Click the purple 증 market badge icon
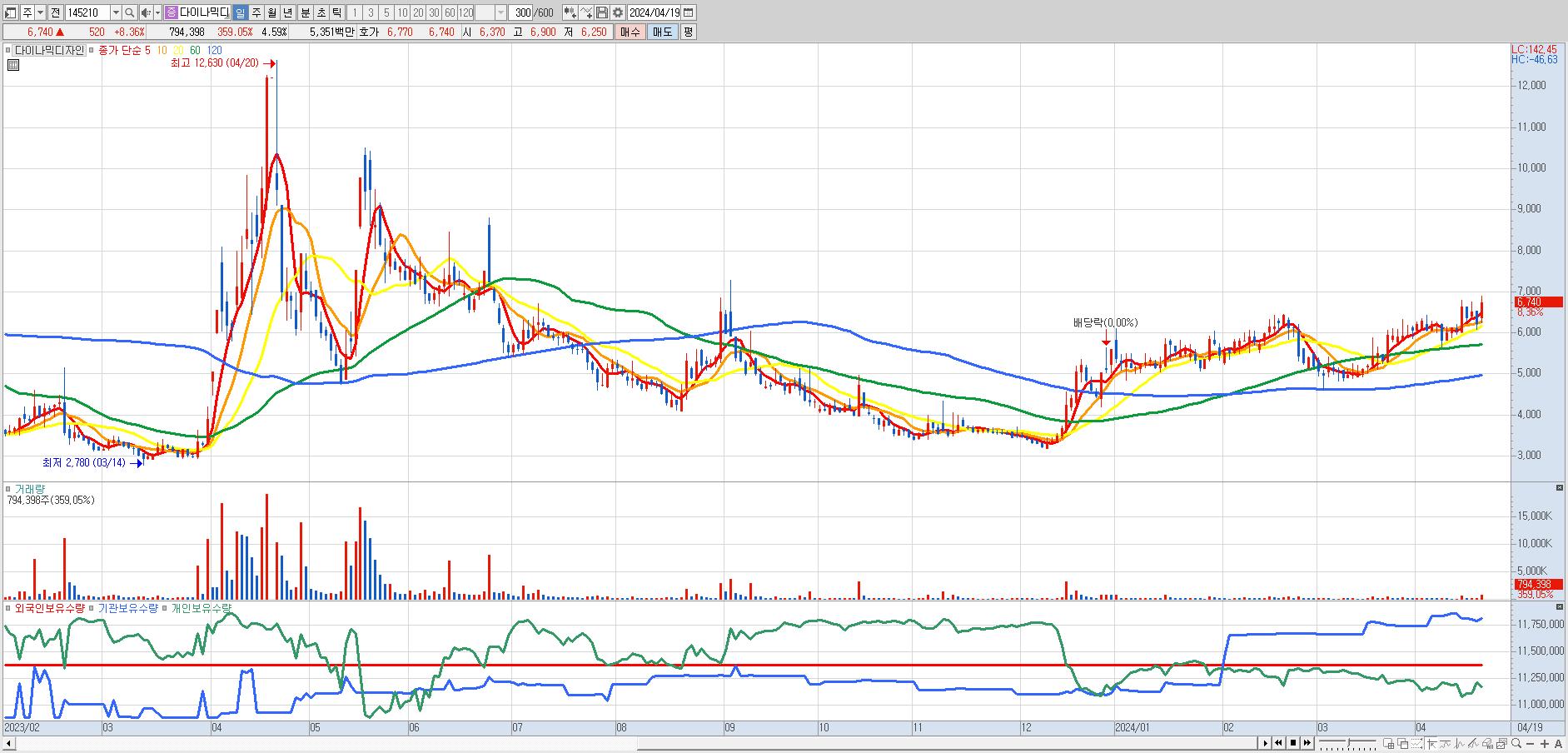The height and width of the screenshot is (753, 1568). (x=171, y=12)
